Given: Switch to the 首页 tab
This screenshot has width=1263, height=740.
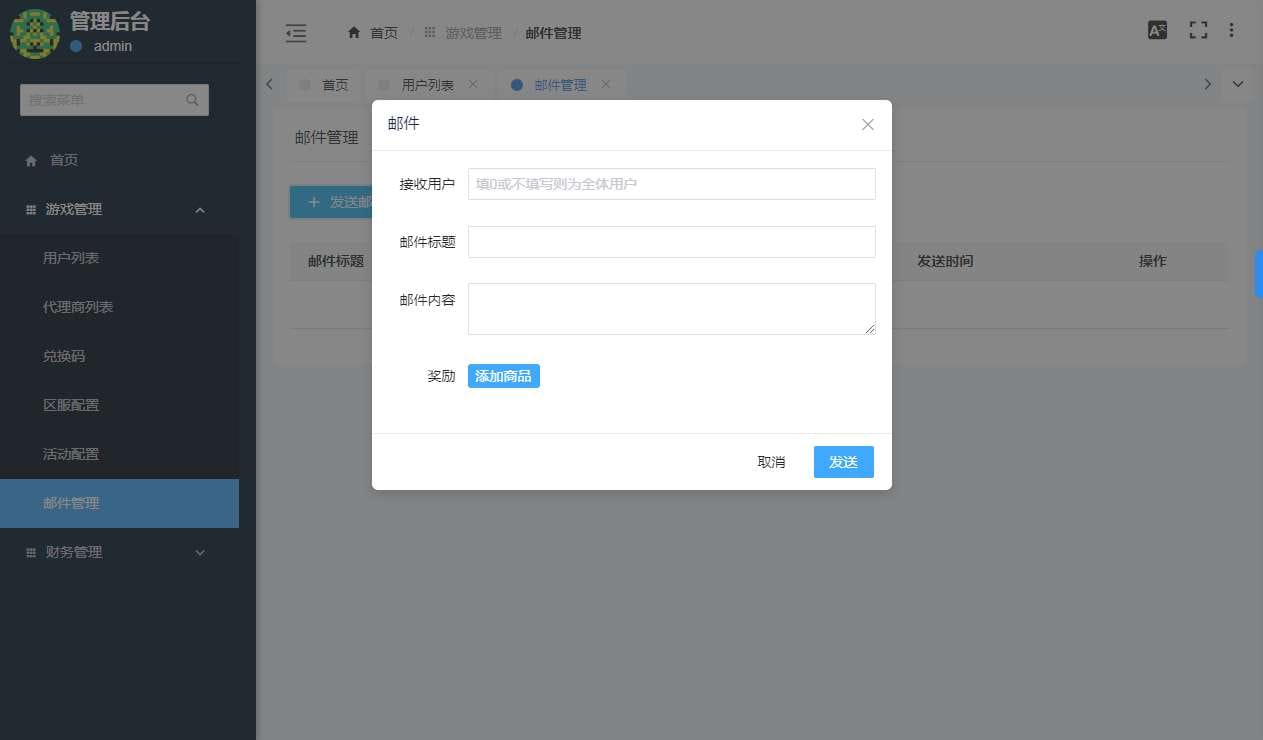Looking at the screenshot, I should pyautogui.click(x=333, y=84).
